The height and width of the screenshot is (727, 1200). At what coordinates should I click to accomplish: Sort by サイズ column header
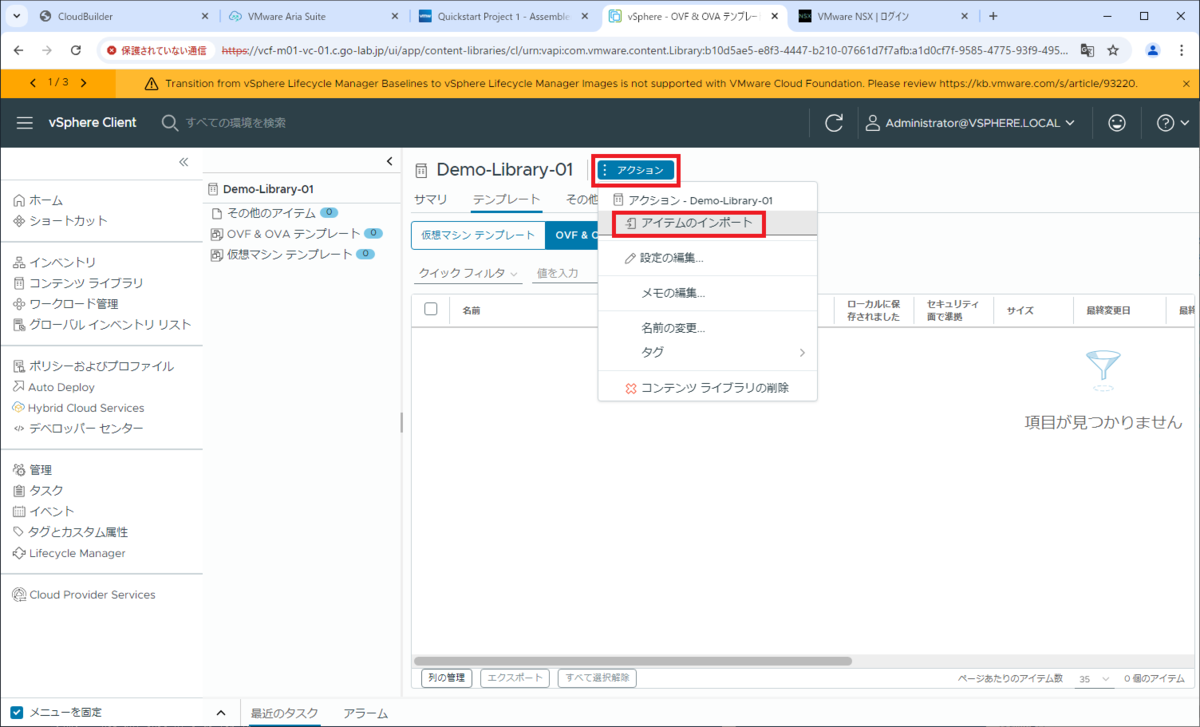tap(1020, 311)
